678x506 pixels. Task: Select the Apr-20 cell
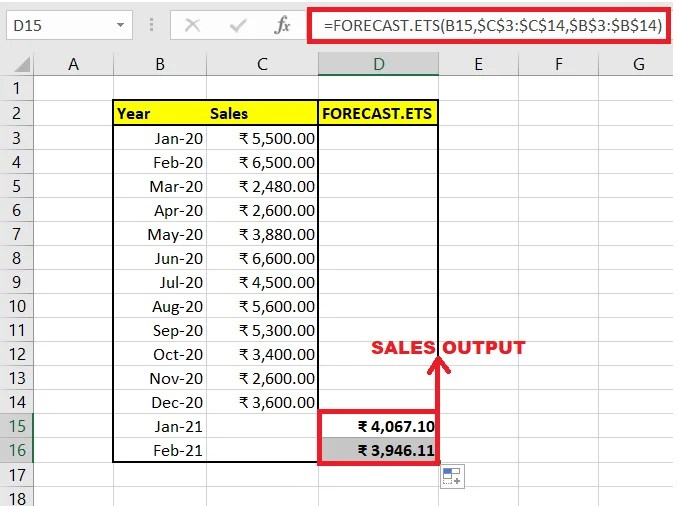click(x=160, y=210)
